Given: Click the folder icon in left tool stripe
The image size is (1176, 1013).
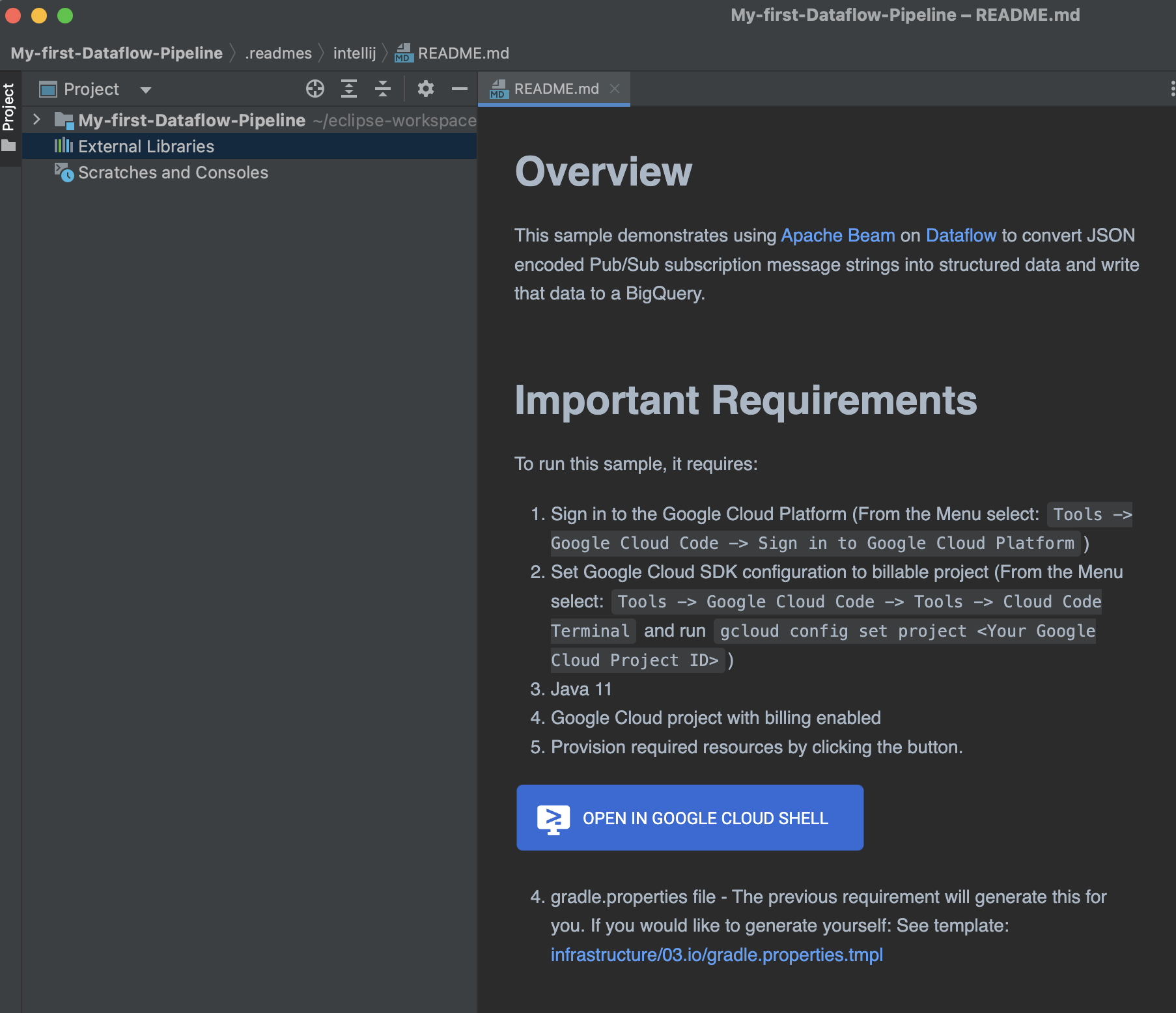Looking at the screenshot, I should click(8, 146).
